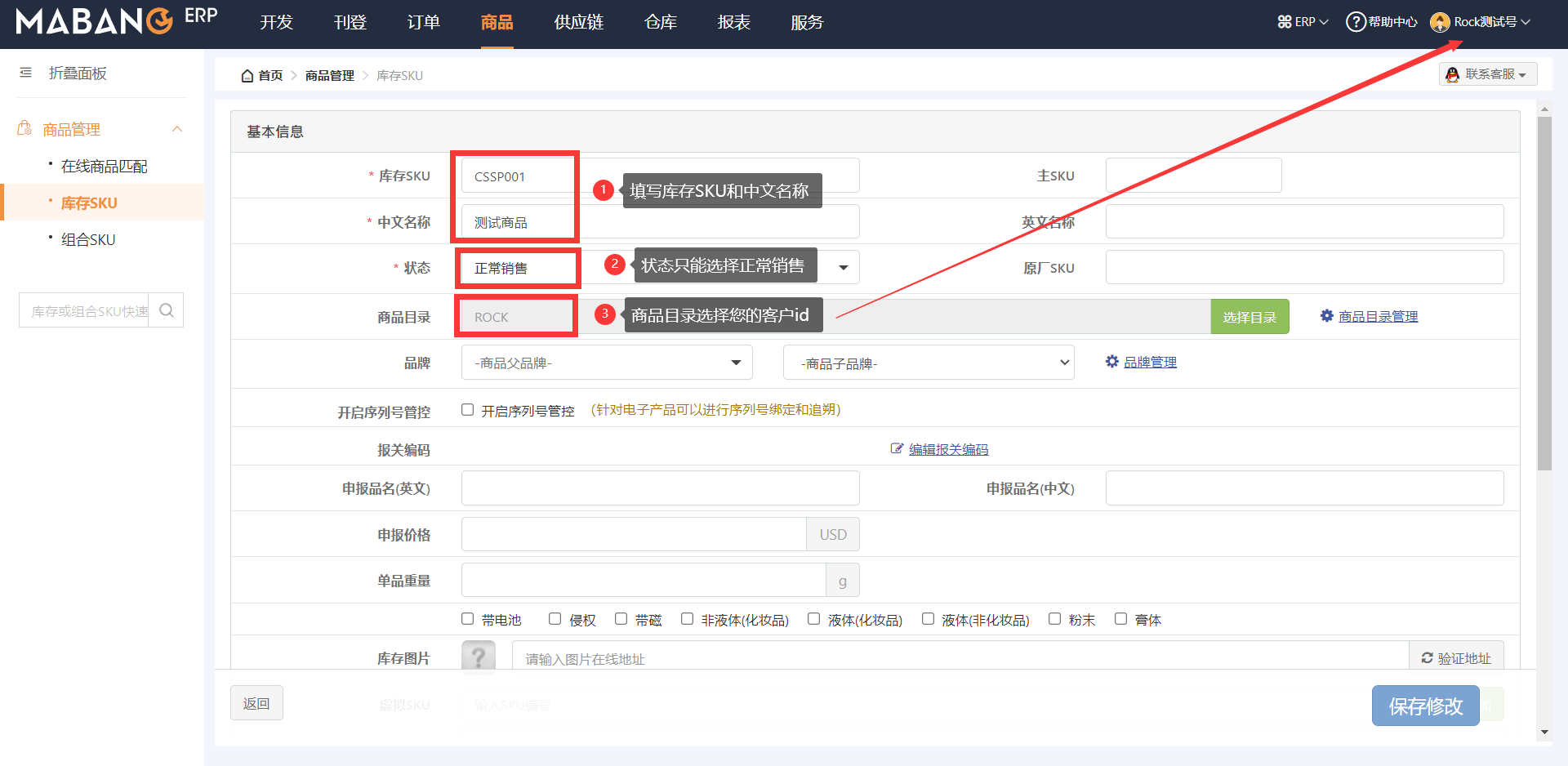
Task: Open the 订单 top menu
Action: pos(423,23)
